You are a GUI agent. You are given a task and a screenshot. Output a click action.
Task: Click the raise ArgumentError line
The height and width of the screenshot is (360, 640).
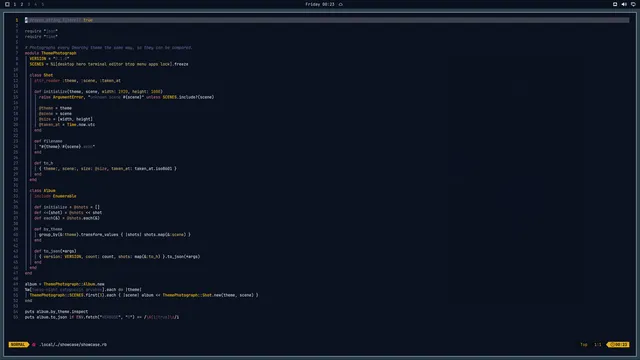click(x=126, y=97)
